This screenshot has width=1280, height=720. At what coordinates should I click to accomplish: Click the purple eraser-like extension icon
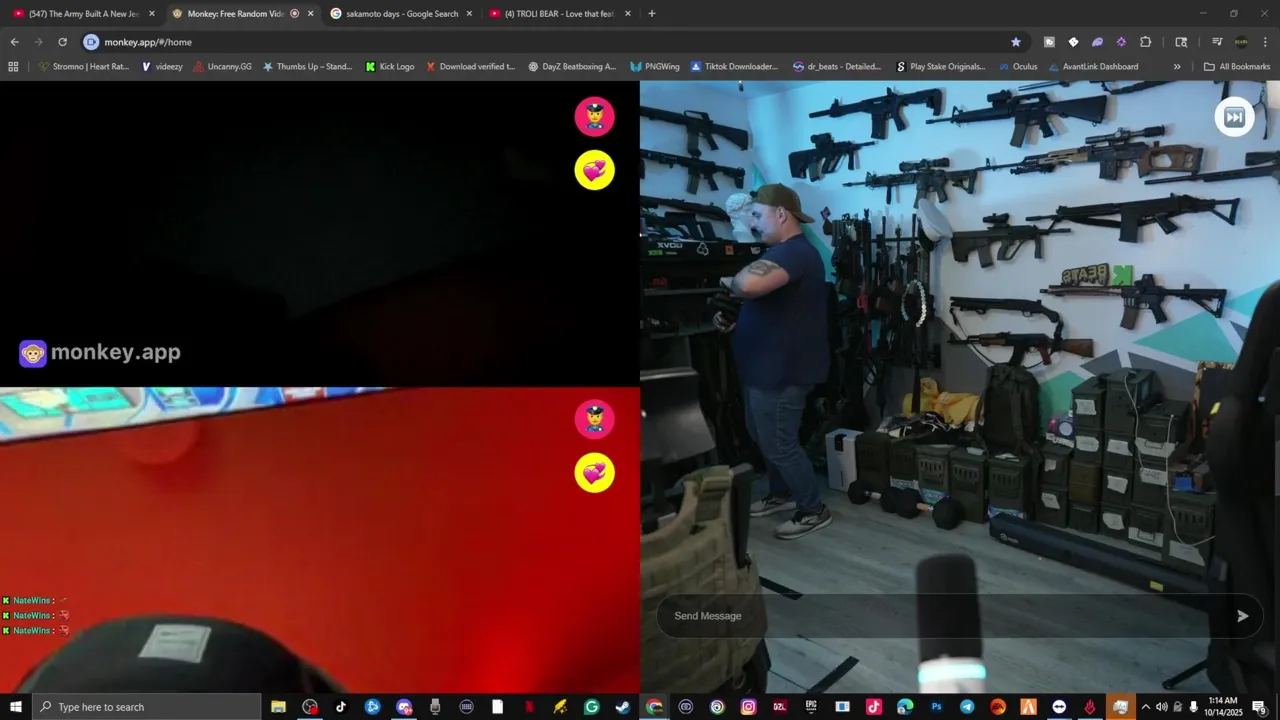point(1097,42)
